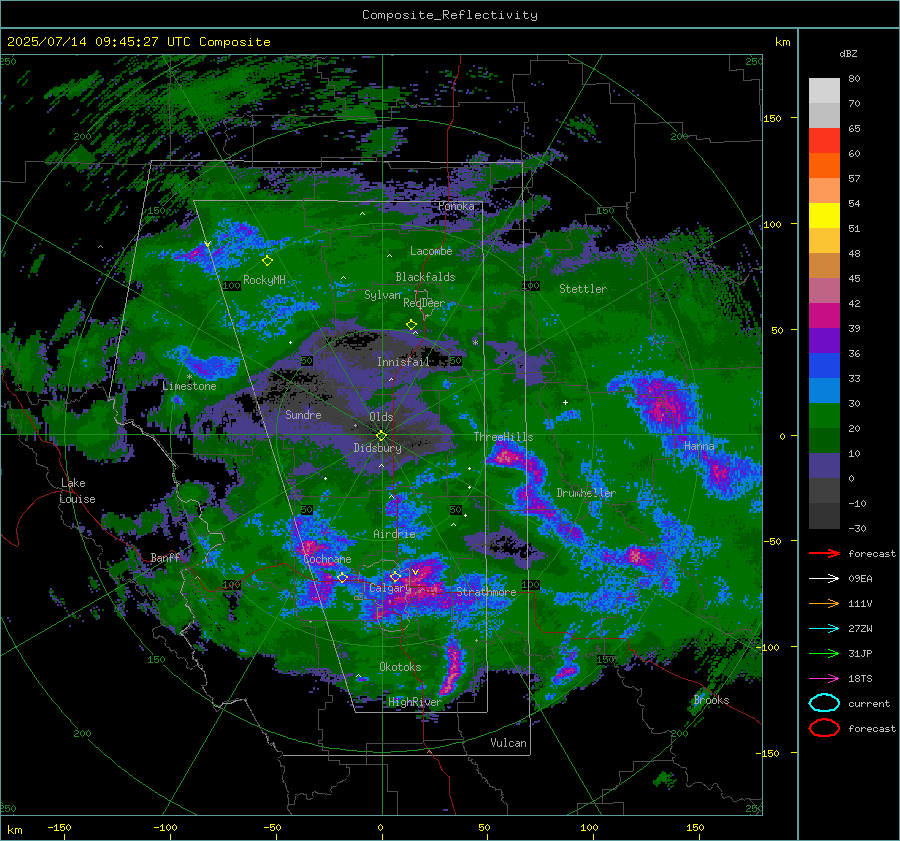The image size is (900, 841).
Task: Select the magenta 18TS arrow icon
Action: click(x=824, y=679)
